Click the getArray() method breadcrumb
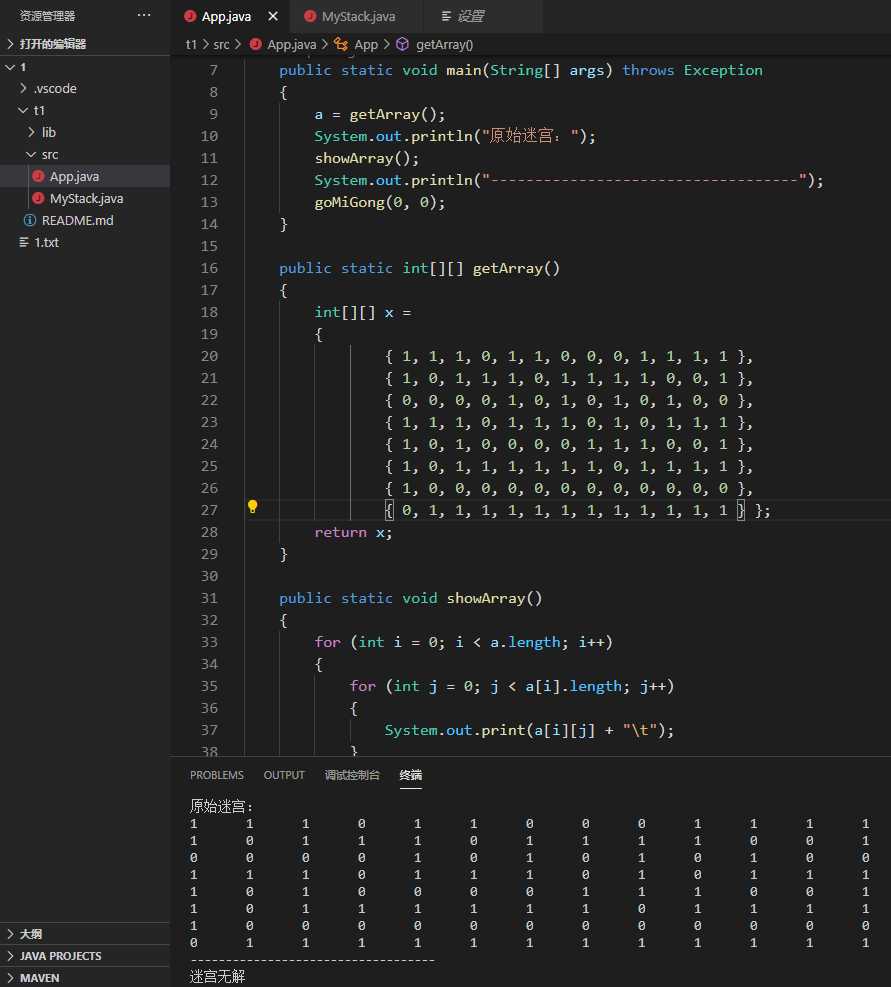Screen dimensions: 891x987 (x=445, y=45)
